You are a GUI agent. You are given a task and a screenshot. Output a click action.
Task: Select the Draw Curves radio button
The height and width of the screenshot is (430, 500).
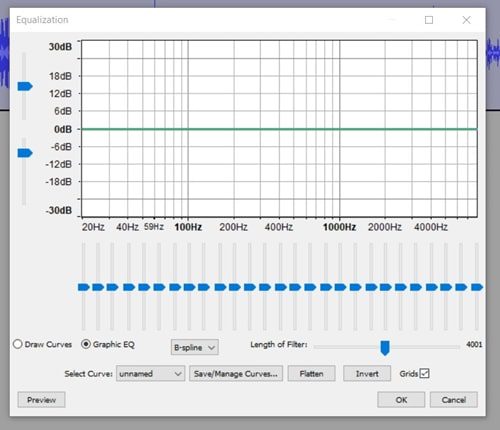[18, 344]
